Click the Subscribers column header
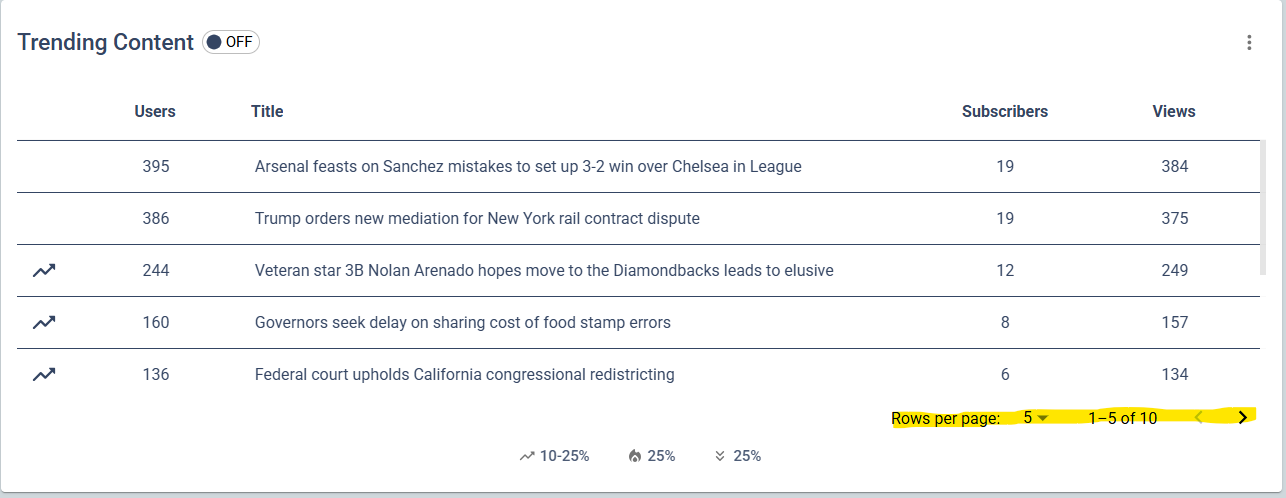The image size is (1286, 498). click(1005, 112)
